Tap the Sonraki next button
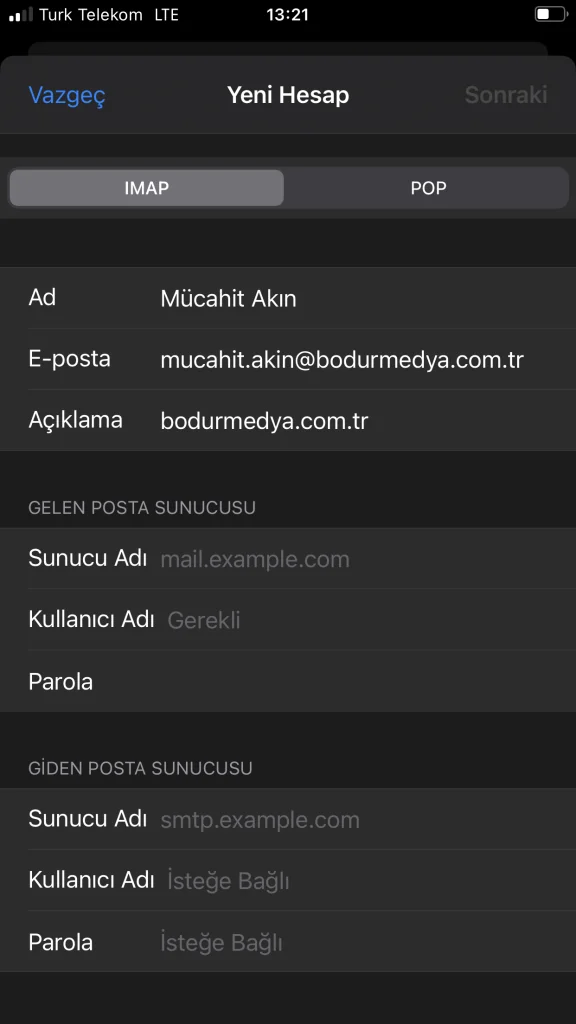Image resolution: width=576 pixels, height=1024 pixels. (x=505, y=95)
